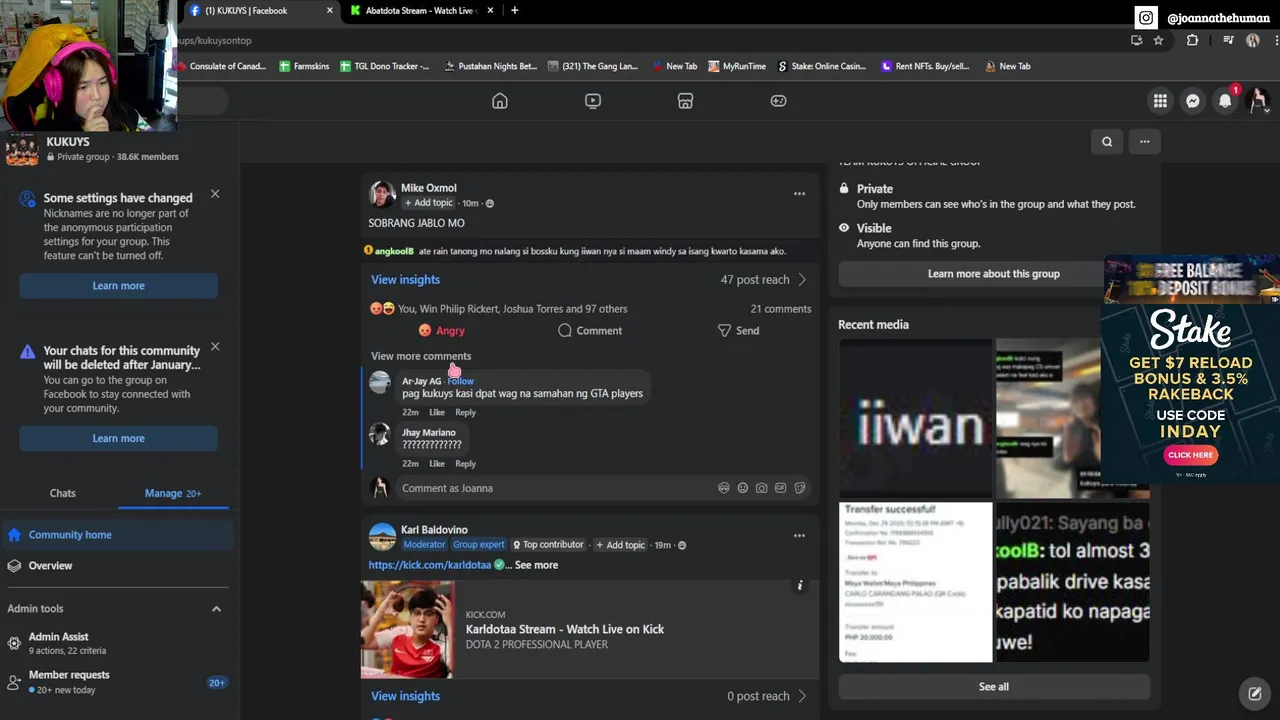Expand 'See more' on Karl Baldovino post

pyautogui.click(x=536, y=565)
